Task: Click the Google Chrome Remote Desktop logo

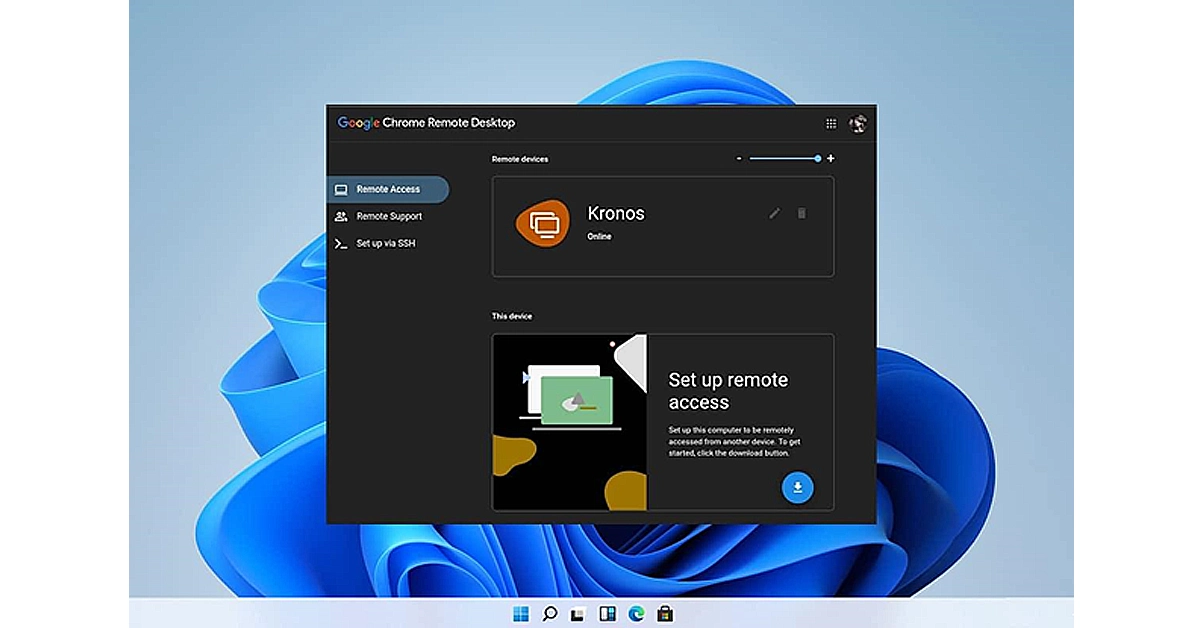Action: pos(426,123)
